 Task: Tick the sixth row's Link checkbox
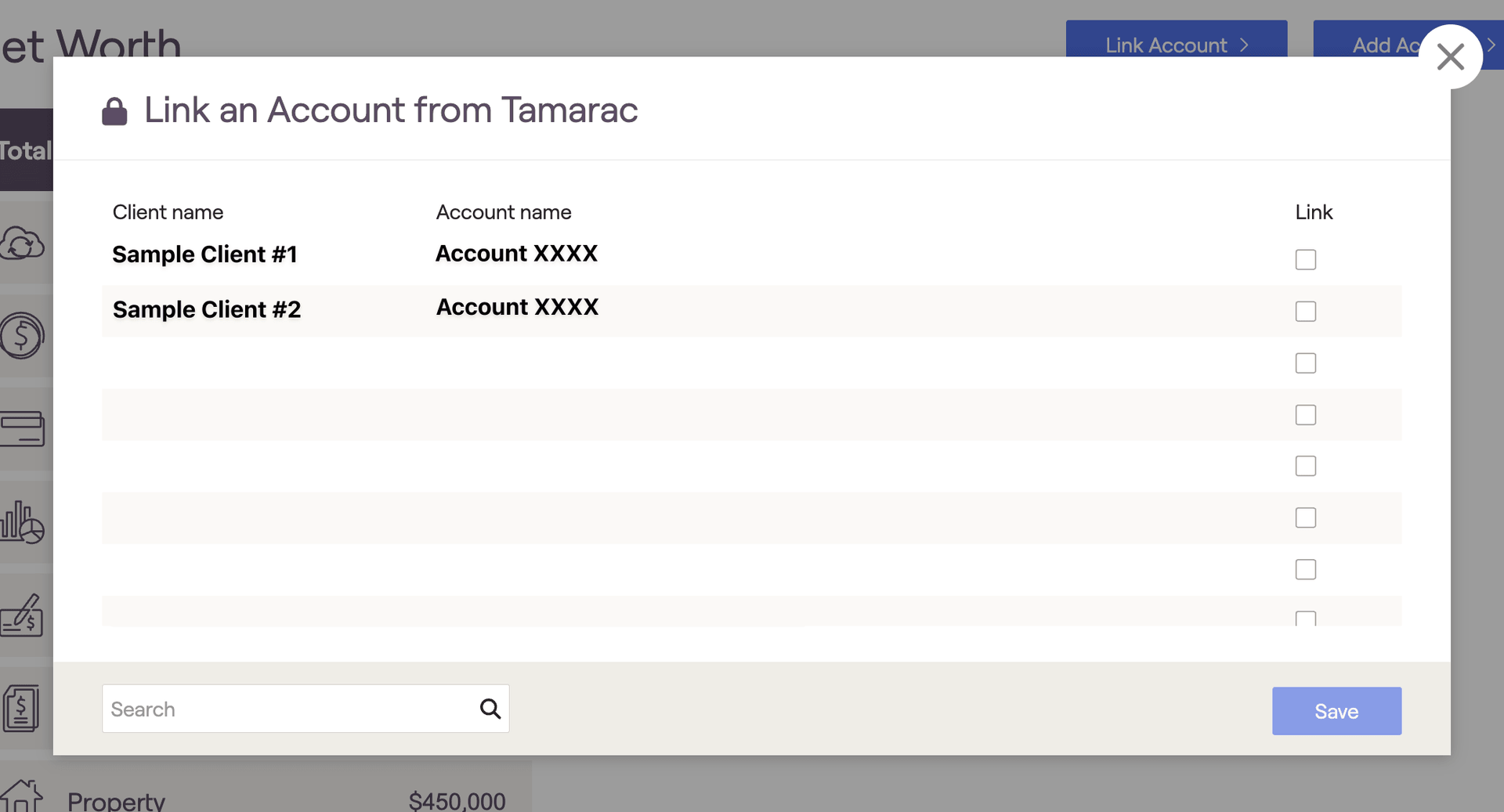pyautogui.click(x=1305, y=518)
